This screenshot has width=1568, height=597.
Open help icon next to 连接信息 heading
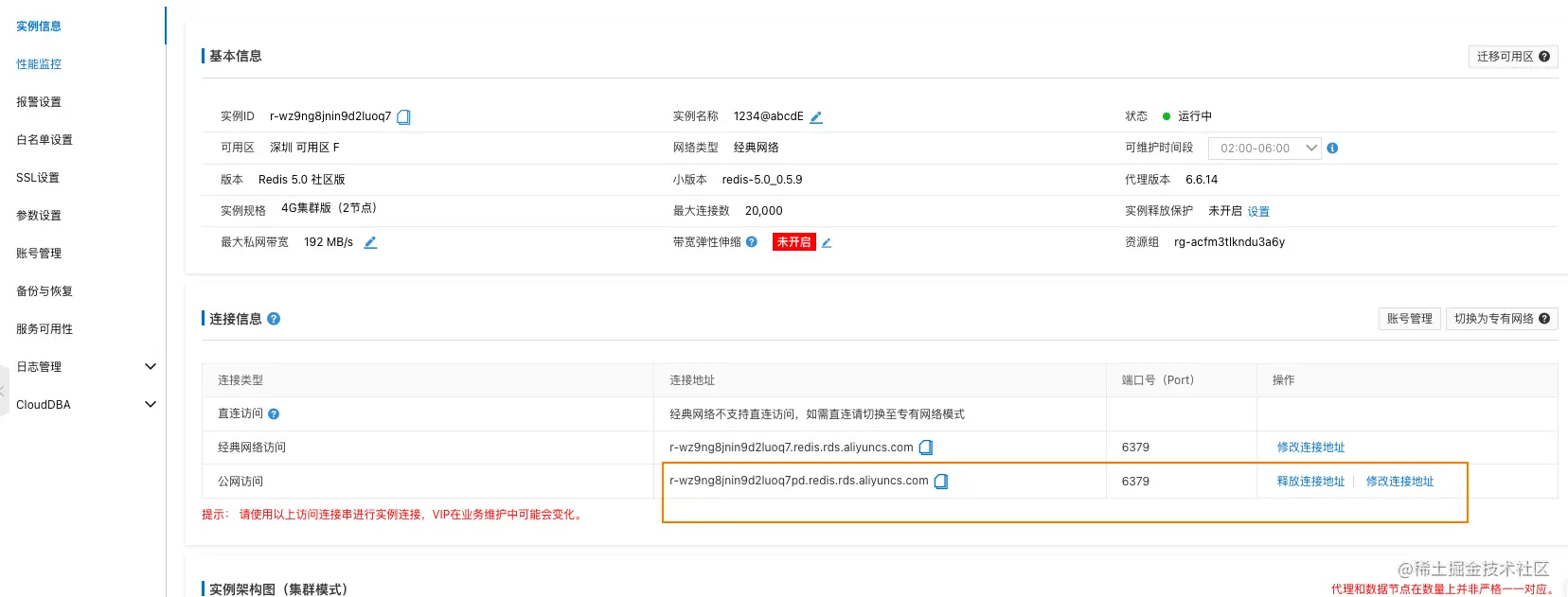coord(274,319)
